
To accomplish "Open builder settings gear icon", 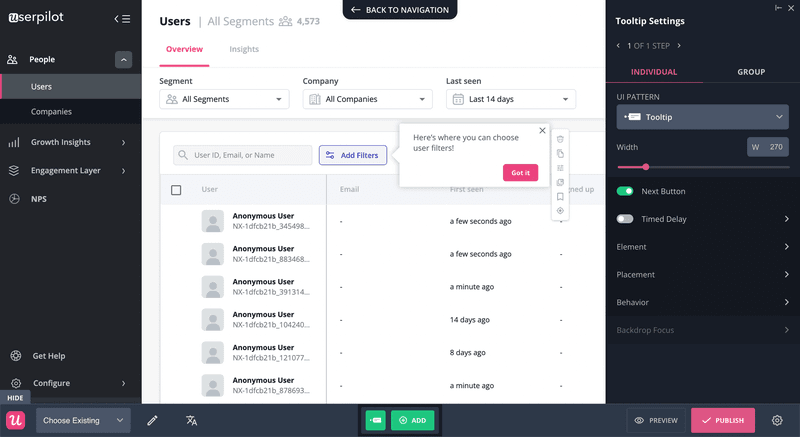I will click(x=777, y=420).
